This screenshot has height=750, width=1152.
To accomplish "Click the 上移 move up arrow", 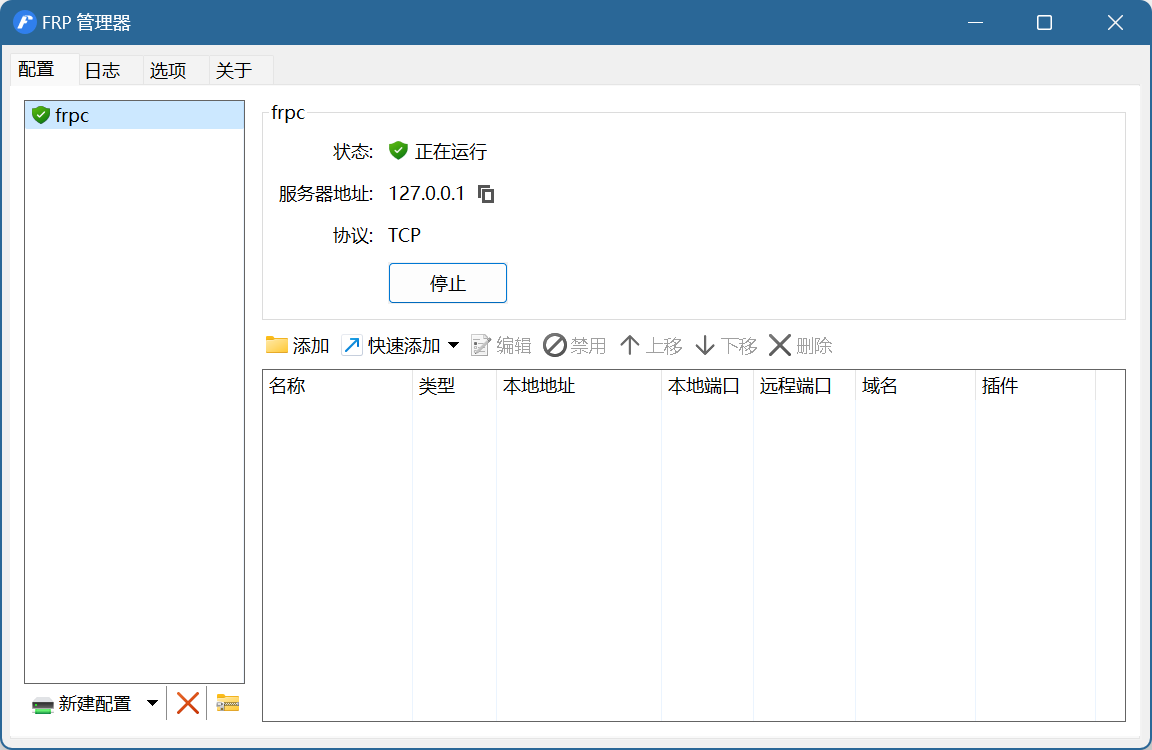I will 630,346.
